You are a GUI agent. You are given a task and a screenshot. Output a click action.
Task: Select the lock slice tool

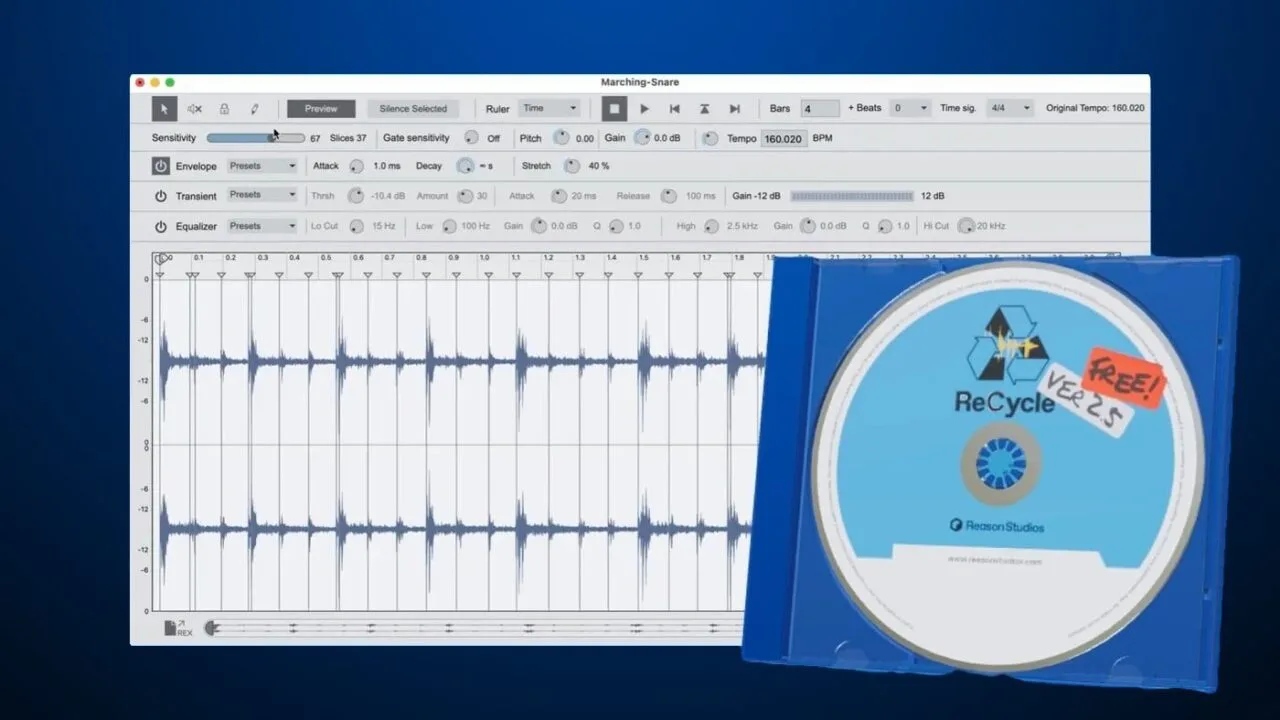tap(224, 108)
